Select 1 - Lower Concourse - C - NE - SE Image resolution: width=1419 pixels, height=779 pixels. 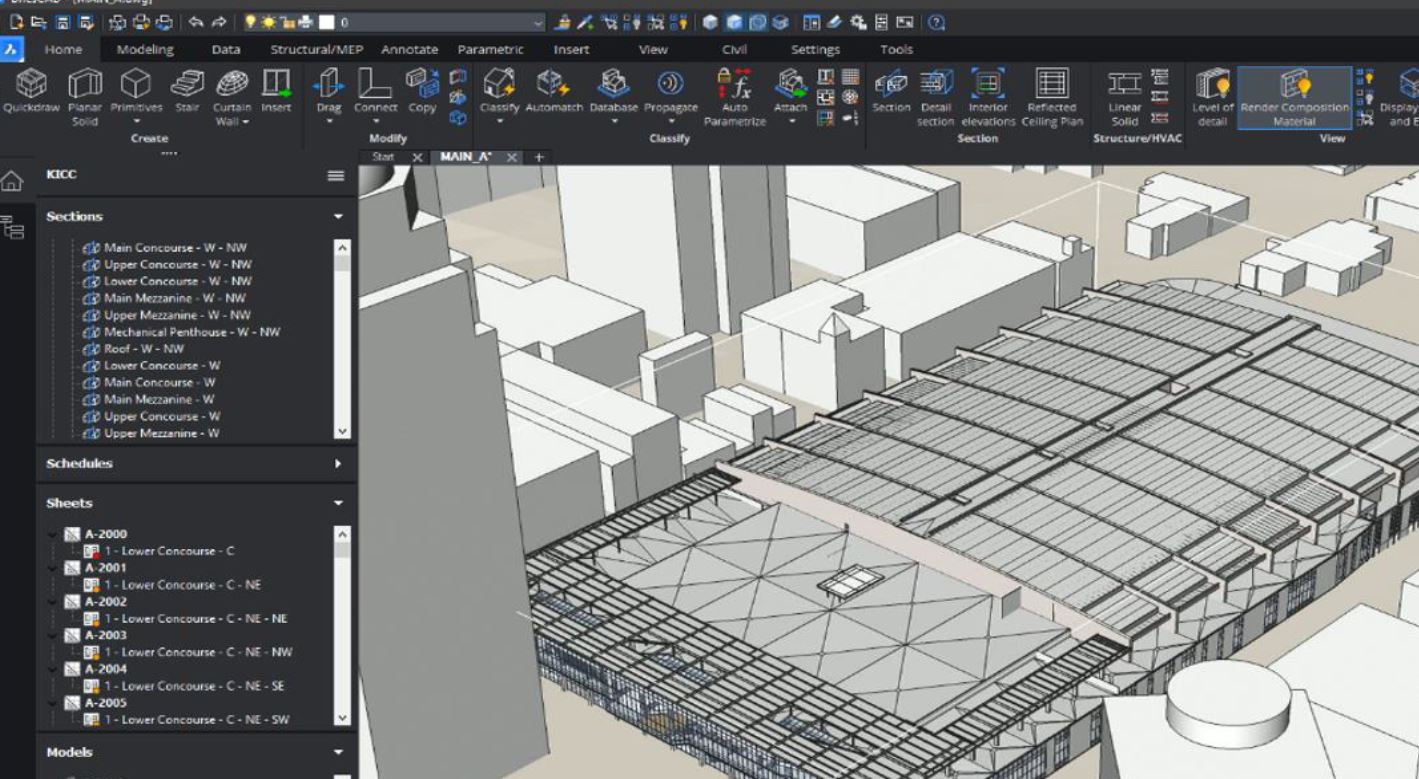(x=195, y=686)
